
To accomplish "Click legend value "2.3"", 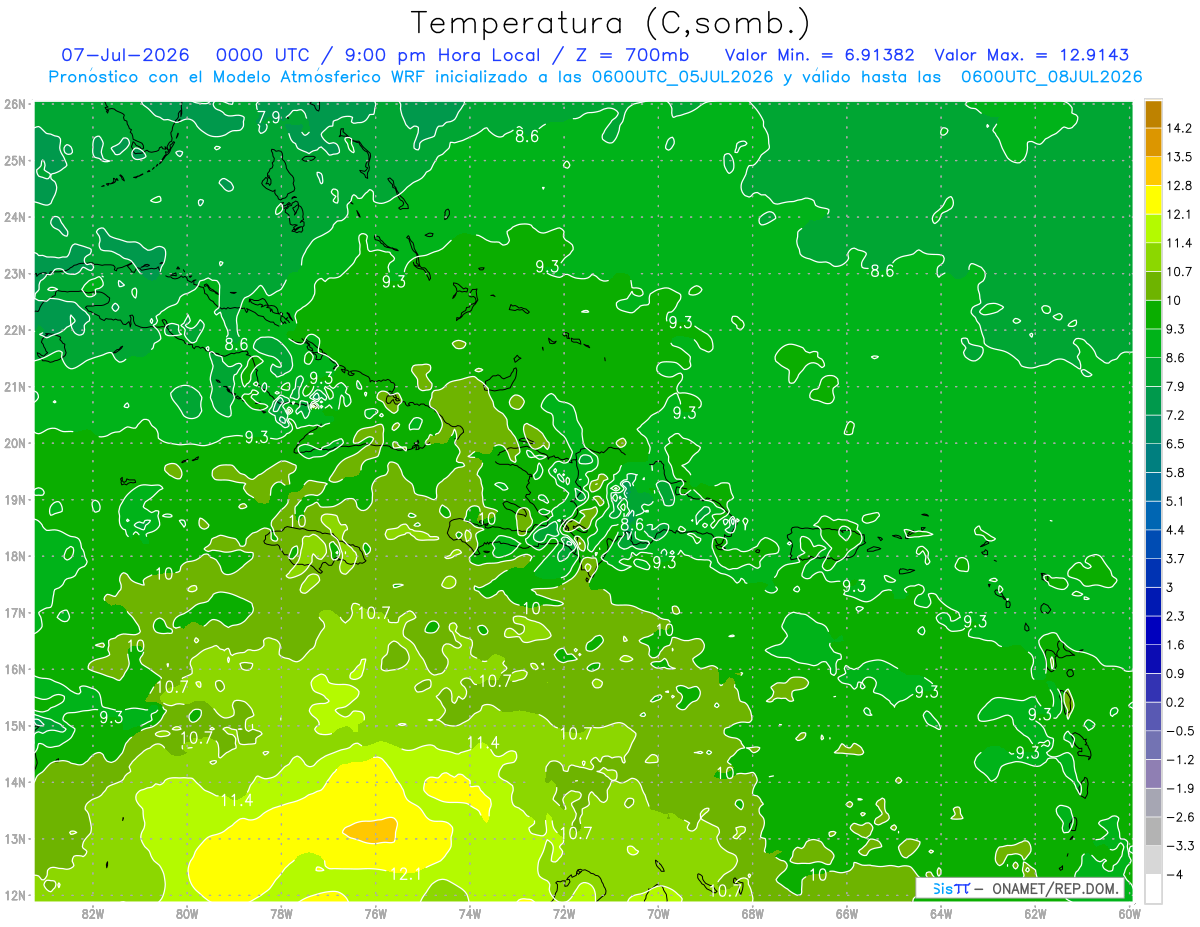I will pyautogui.click(x=1175, y=615).
